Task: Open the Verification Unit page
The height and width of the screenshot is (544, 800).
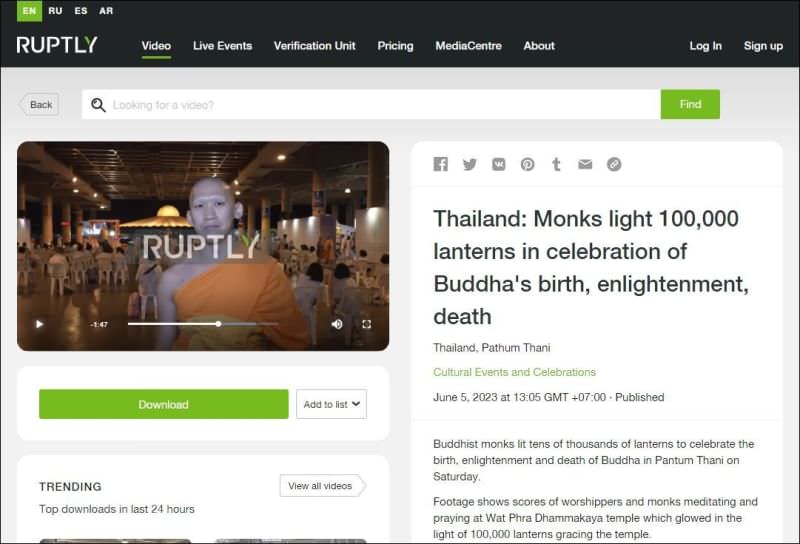Action: click(x=314, y=46)
